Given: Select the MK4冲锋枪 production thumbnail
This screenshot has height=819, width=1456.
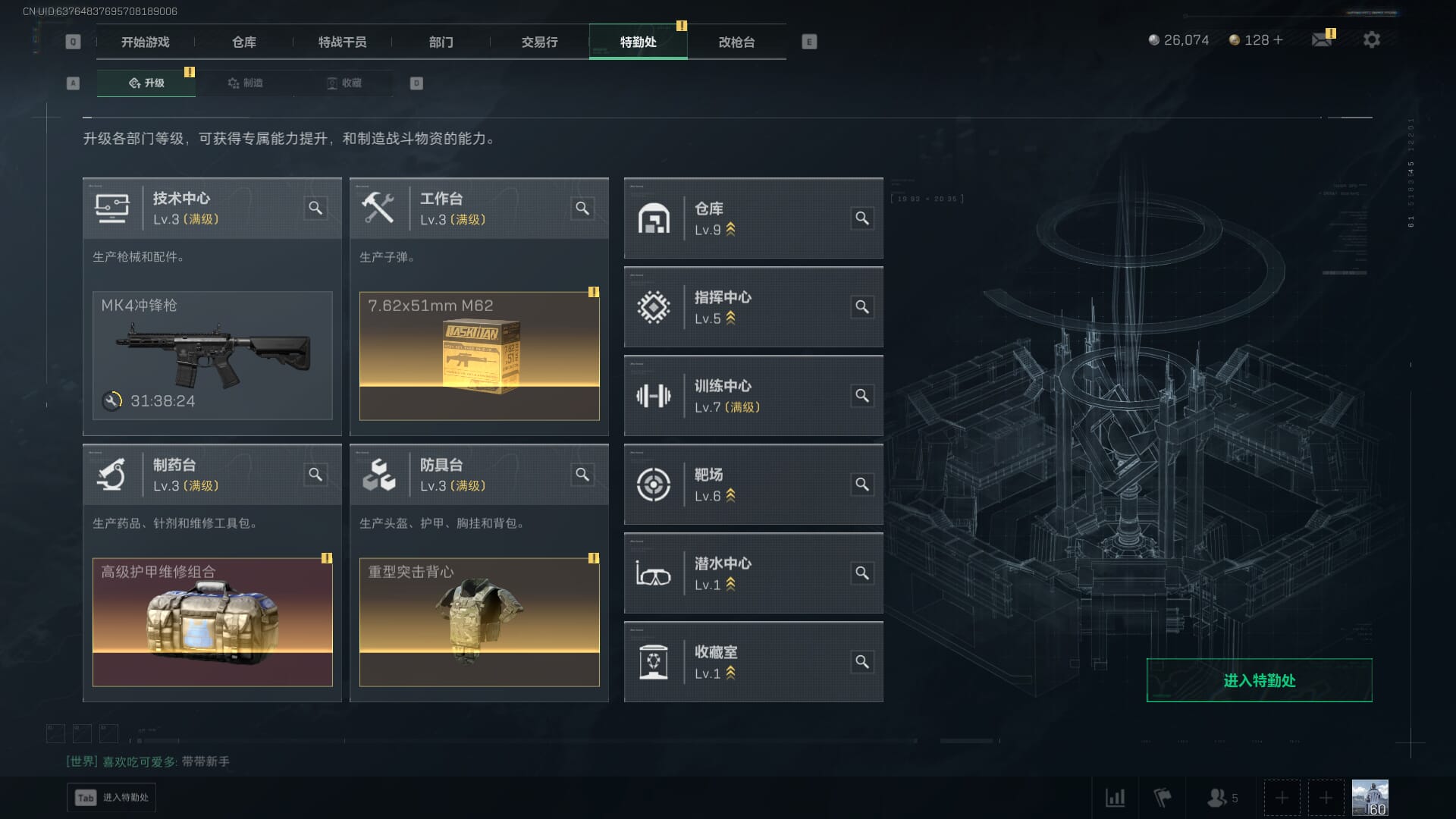Looking at the screenshot, I should click(x=212, y=356).
